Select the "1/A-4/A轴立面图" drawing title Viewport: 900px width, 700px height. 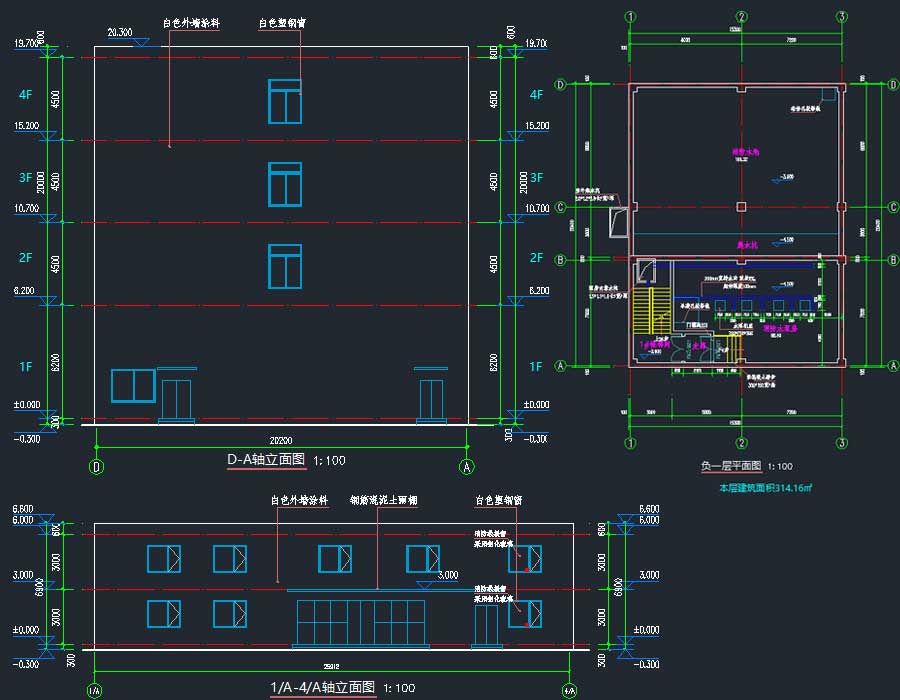[x=323, y=687]
